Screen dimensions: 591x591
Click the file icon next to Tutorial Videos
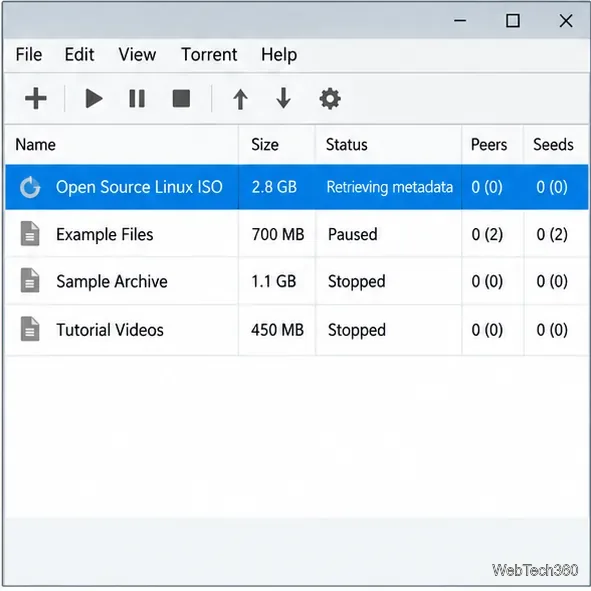(30, 329)
